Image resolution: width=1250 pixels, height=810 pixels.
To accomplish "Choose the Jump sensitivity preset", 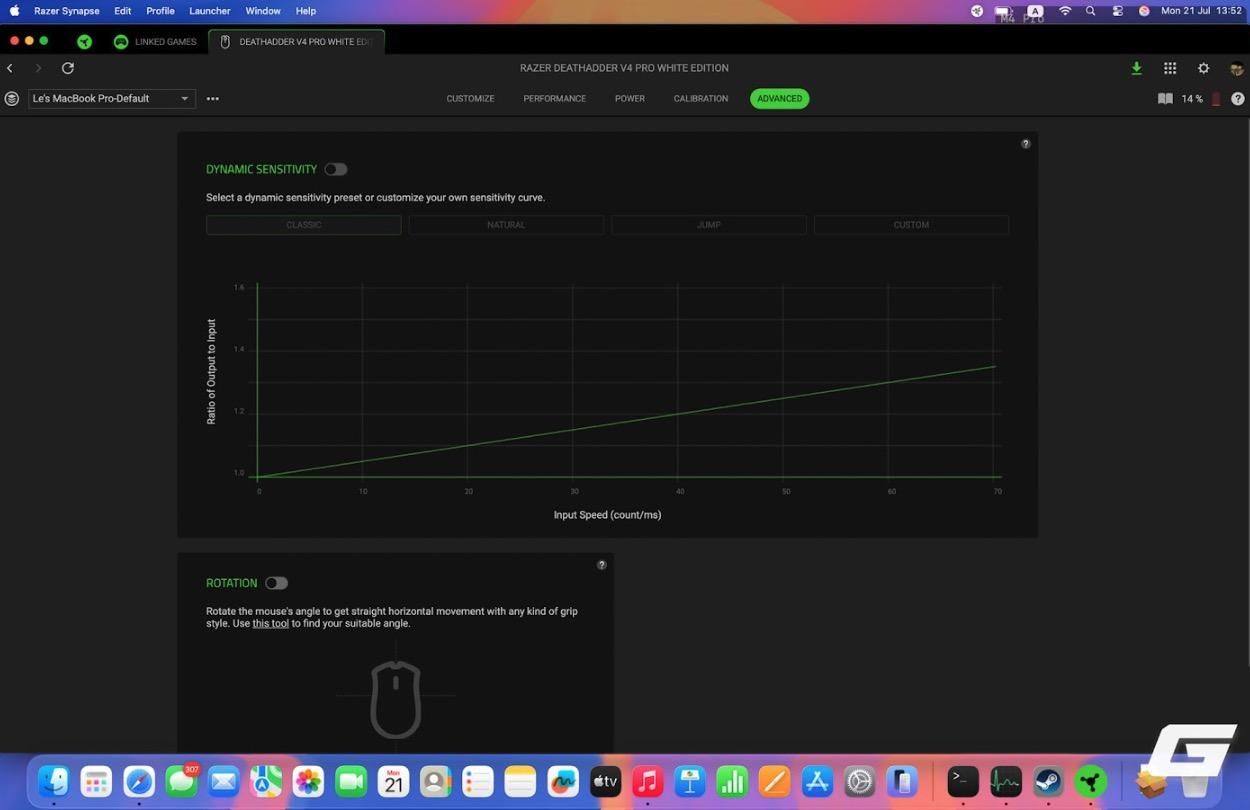I will (x=709, y=225).
